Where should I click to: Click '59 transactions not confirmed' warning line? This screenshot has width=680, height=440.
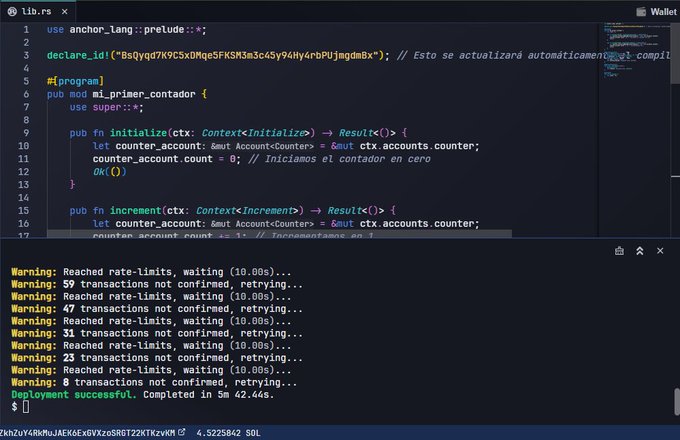click(157, 284)
